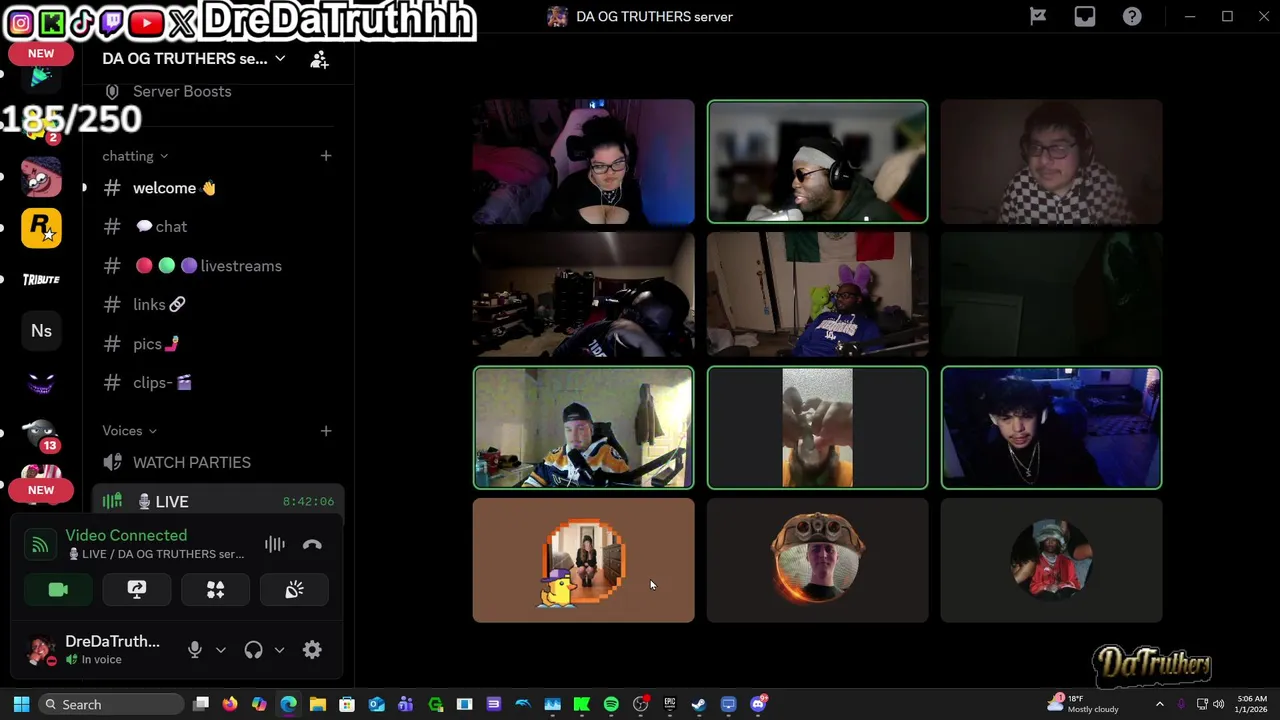Create channel in the chatting category
This screenshot has width=1280, height=720.
click(x=326, y=156)
